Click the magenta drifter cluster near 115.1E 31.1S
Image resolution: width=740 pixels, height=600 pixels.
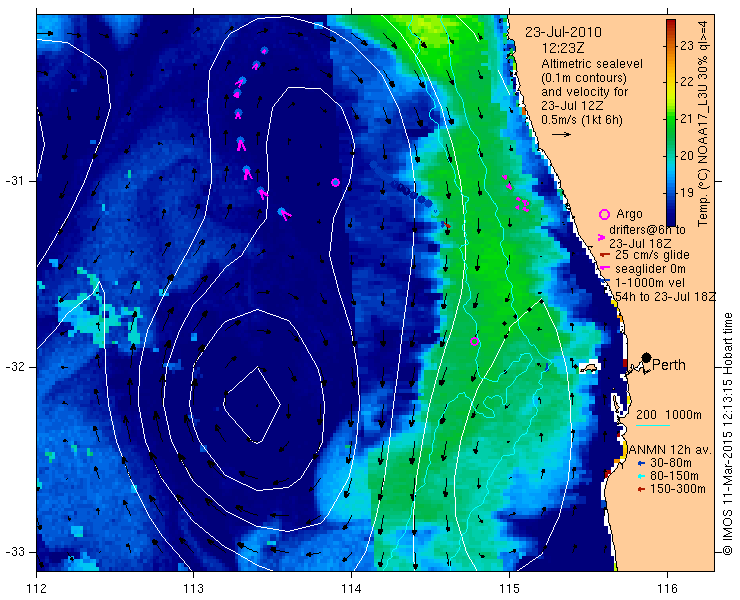click(522, 204)
